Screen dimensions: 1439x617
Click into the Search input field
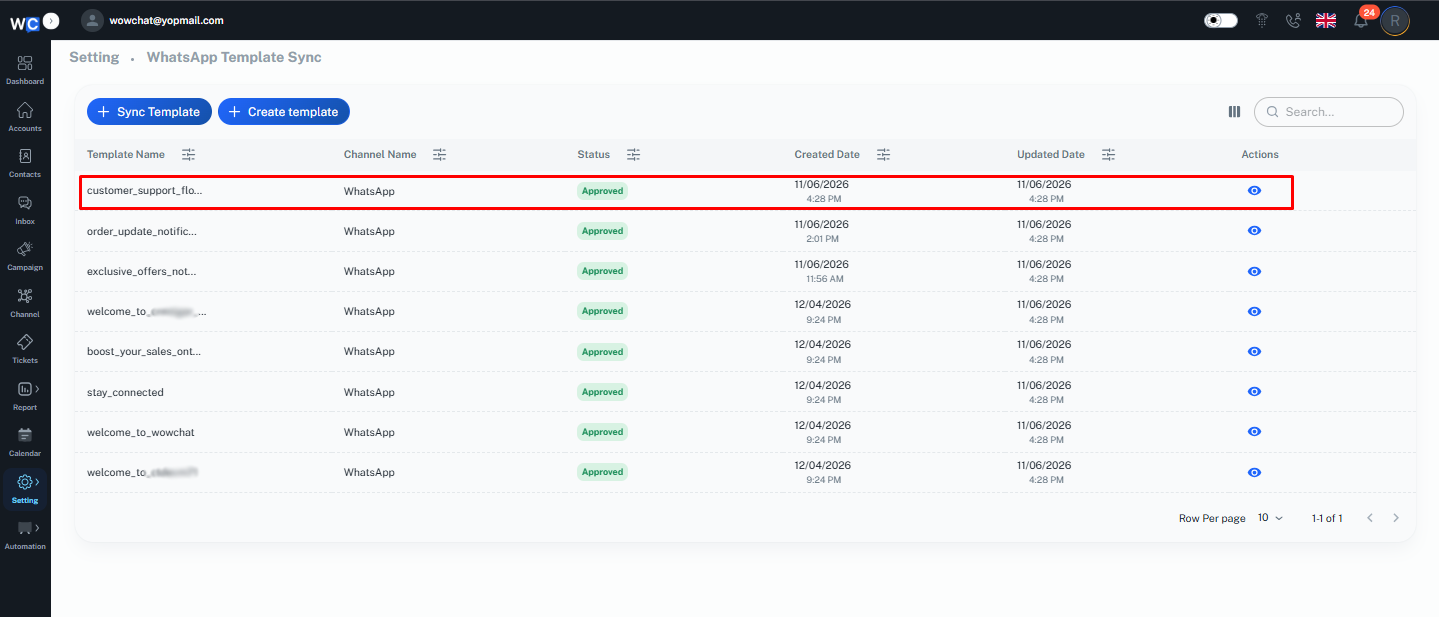pos(1329,112)
